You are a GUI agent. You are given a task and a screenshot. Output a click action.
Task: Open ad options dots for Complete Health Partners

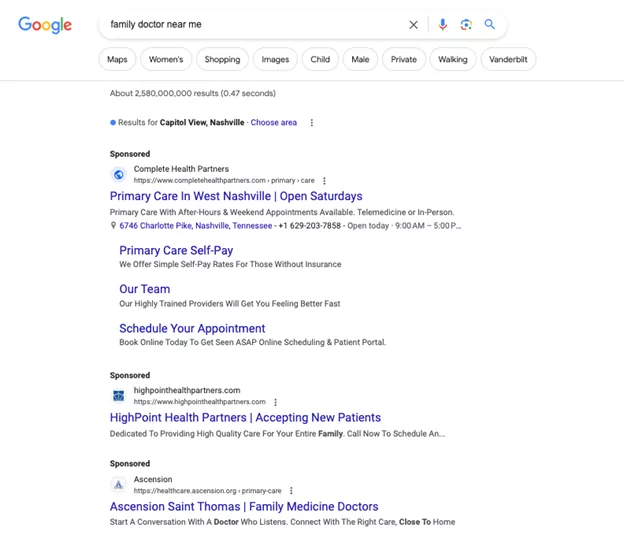click(x=324, y=181)
